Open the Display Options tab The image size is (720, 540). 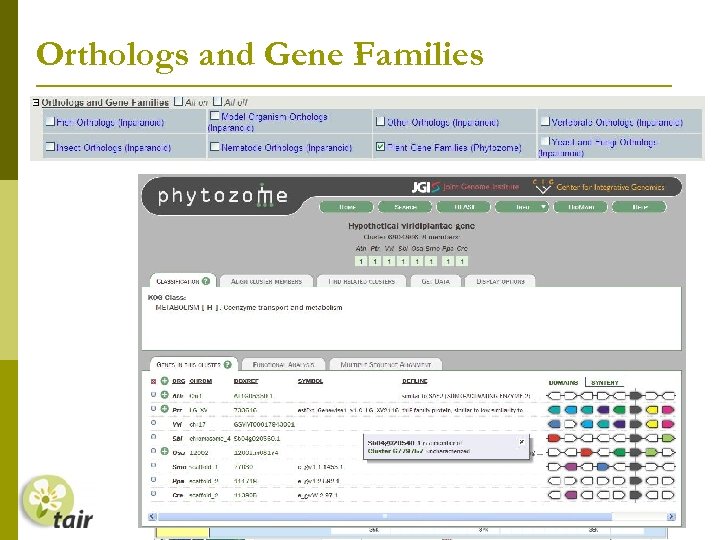pyautogui.click(x=501, y=281)
